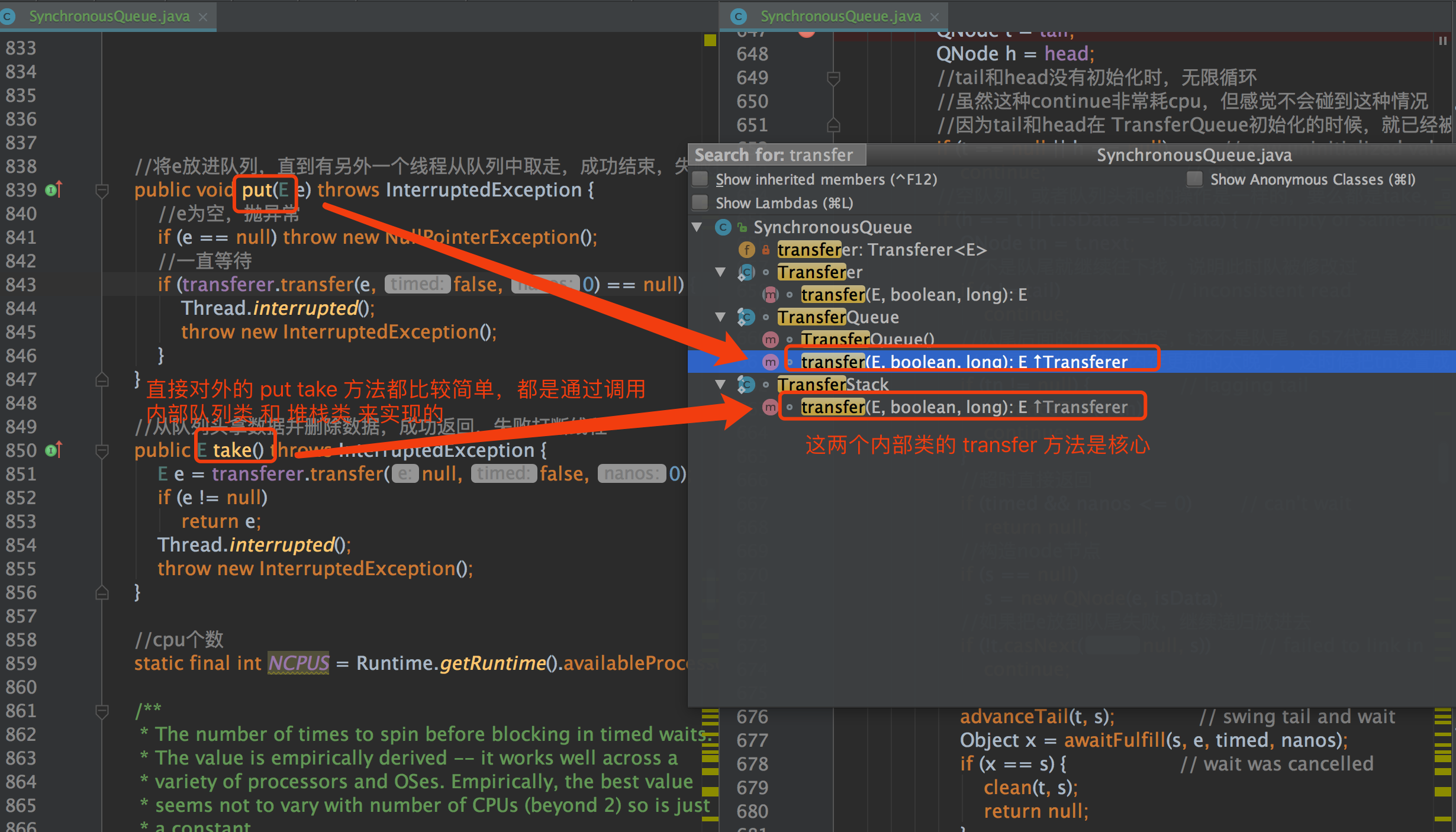Click the TransferQueue constructor icon

tap(793, 339)
